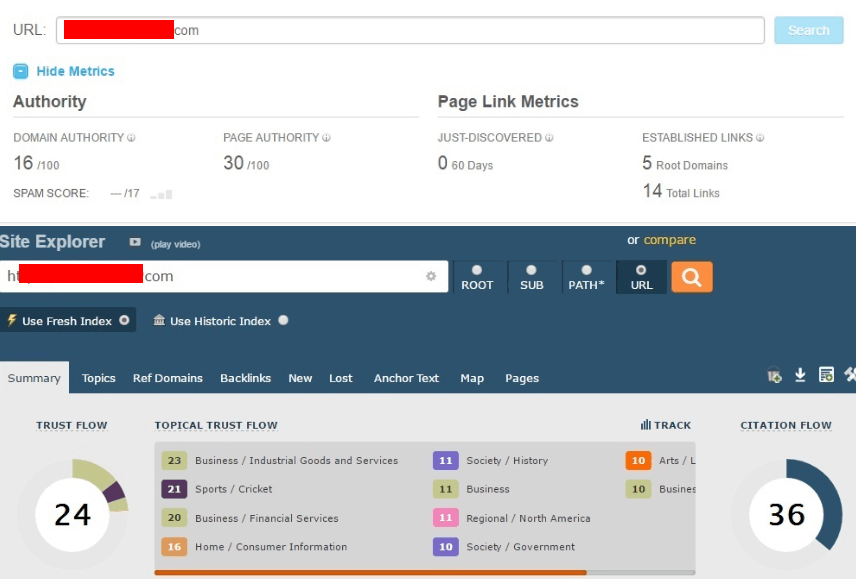Open Established Links info icon
Image resolution: width=856 pixels, height=579 pixels.
(x=760, y=138)
